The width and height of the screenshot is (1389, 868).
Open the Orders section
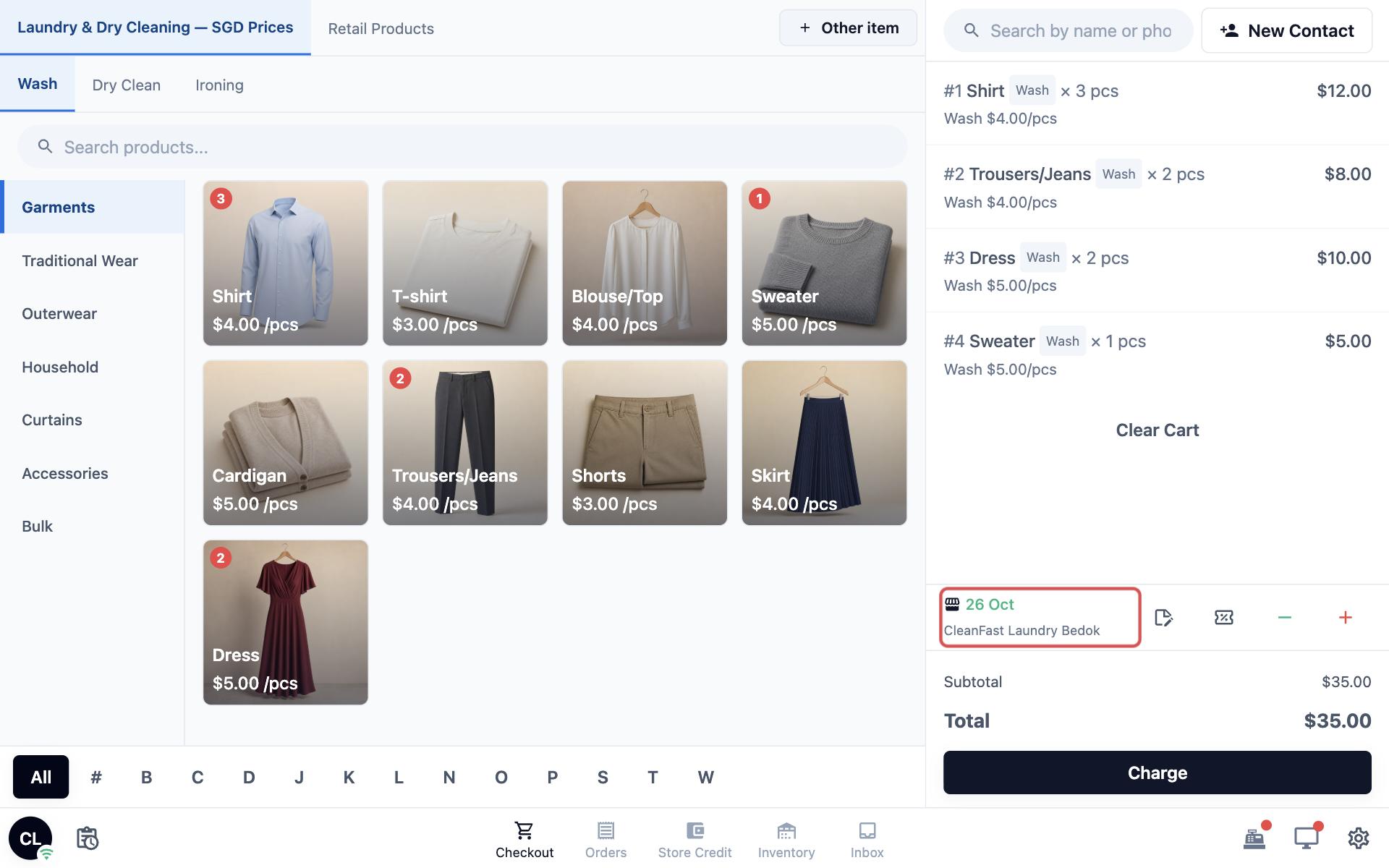[606, 840]
